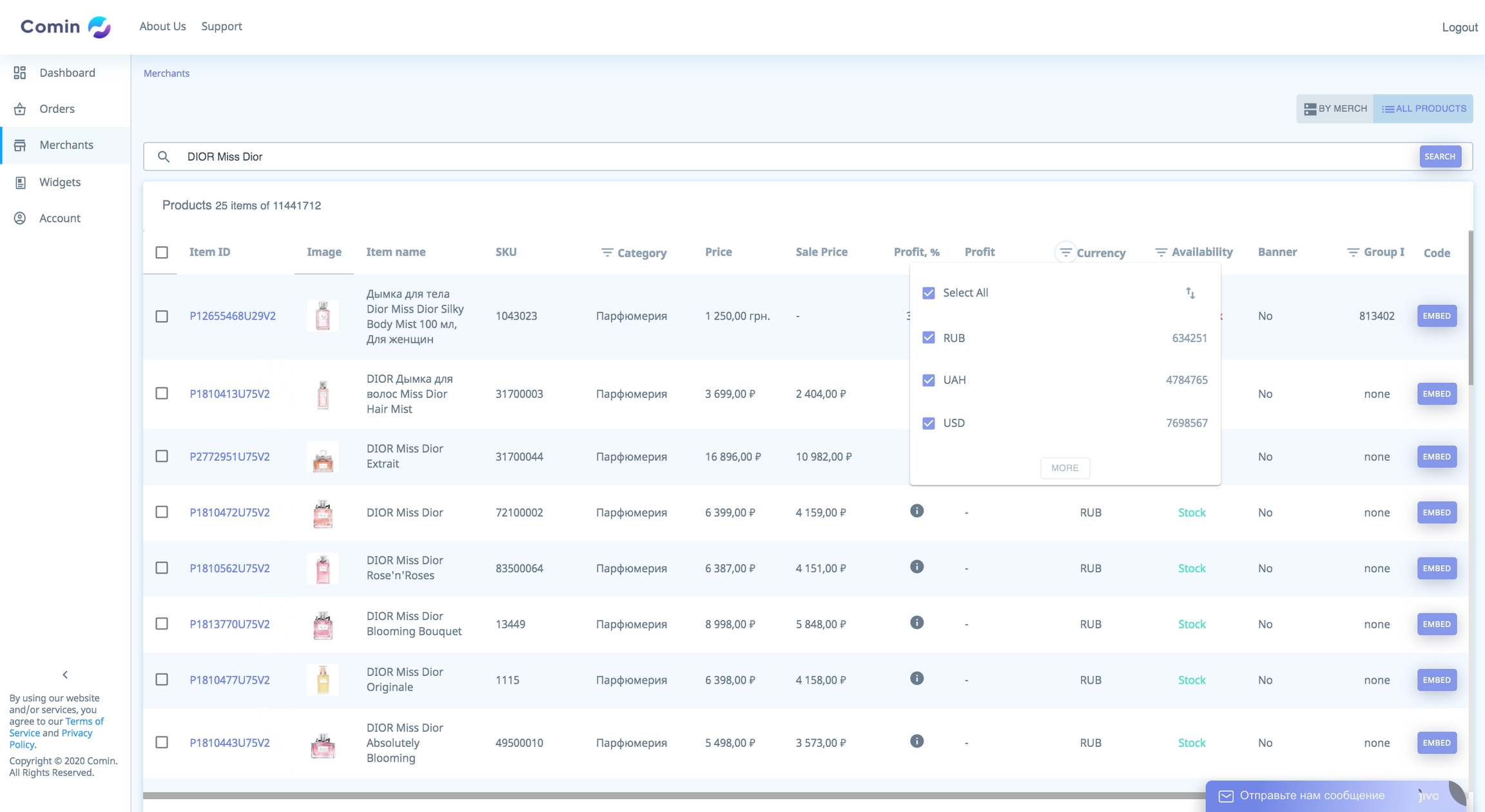Check the row for P1810477U75V2
The image size is (1485, 812).
pos(162,680)
